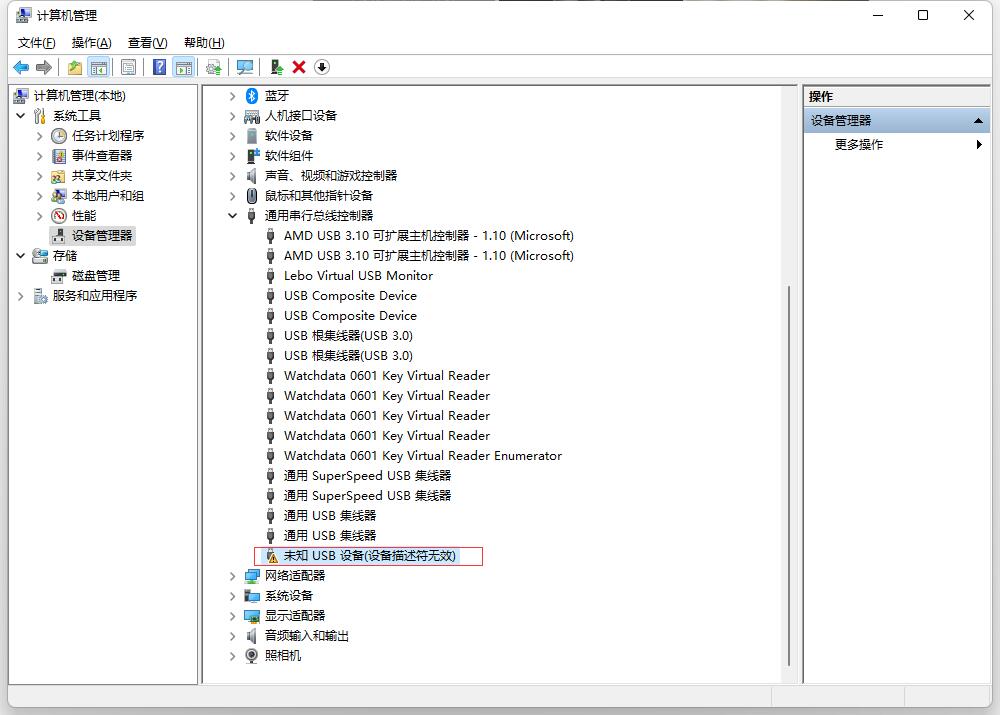The image size is (1000, 715).
Task: Click the blue Back arrow in toolbar
Action: pyautogui.click(x=20, y=67)
